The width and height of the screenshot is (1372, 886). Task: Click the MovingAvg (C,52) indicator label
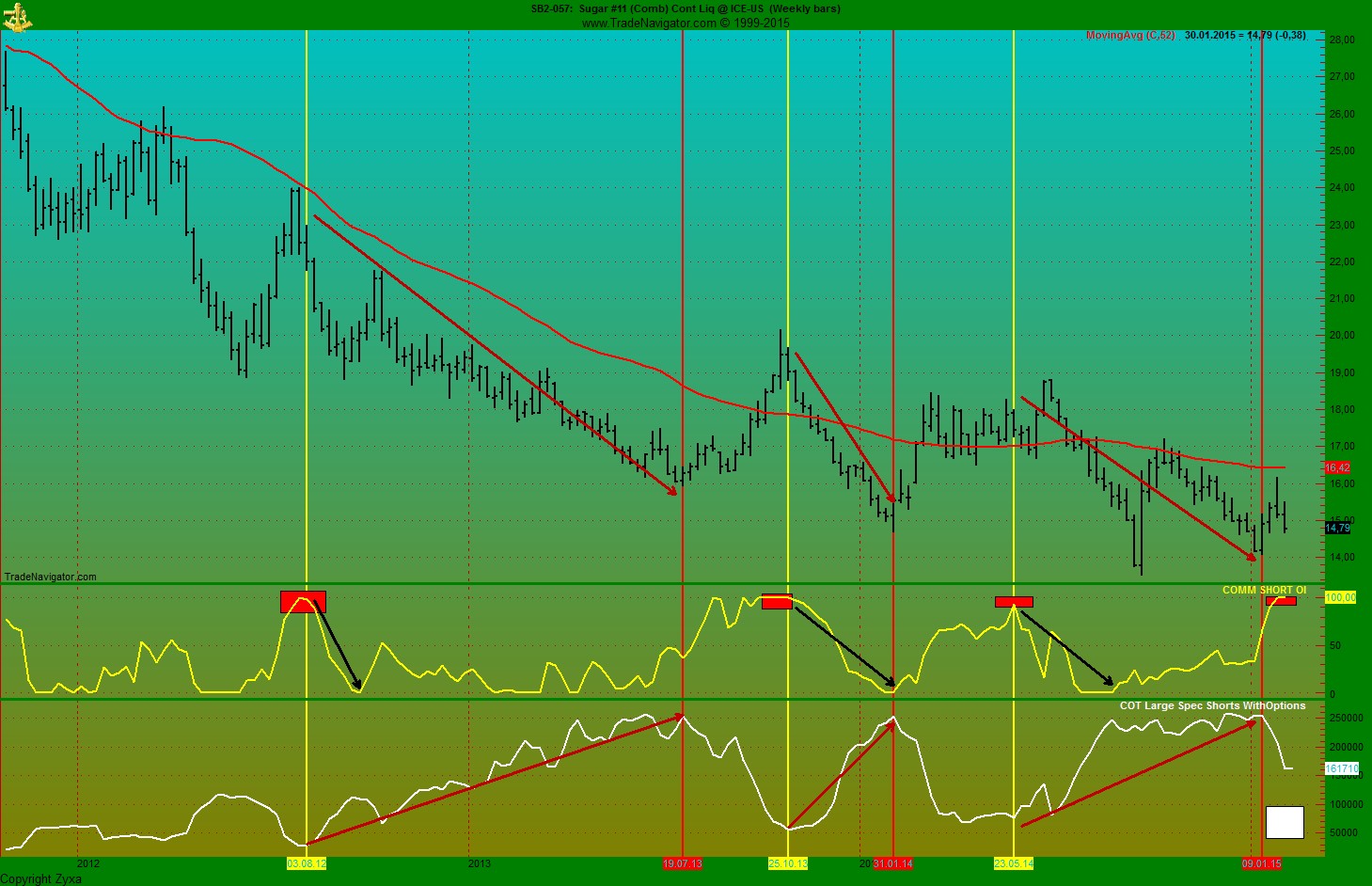(x=1130, y=36)
